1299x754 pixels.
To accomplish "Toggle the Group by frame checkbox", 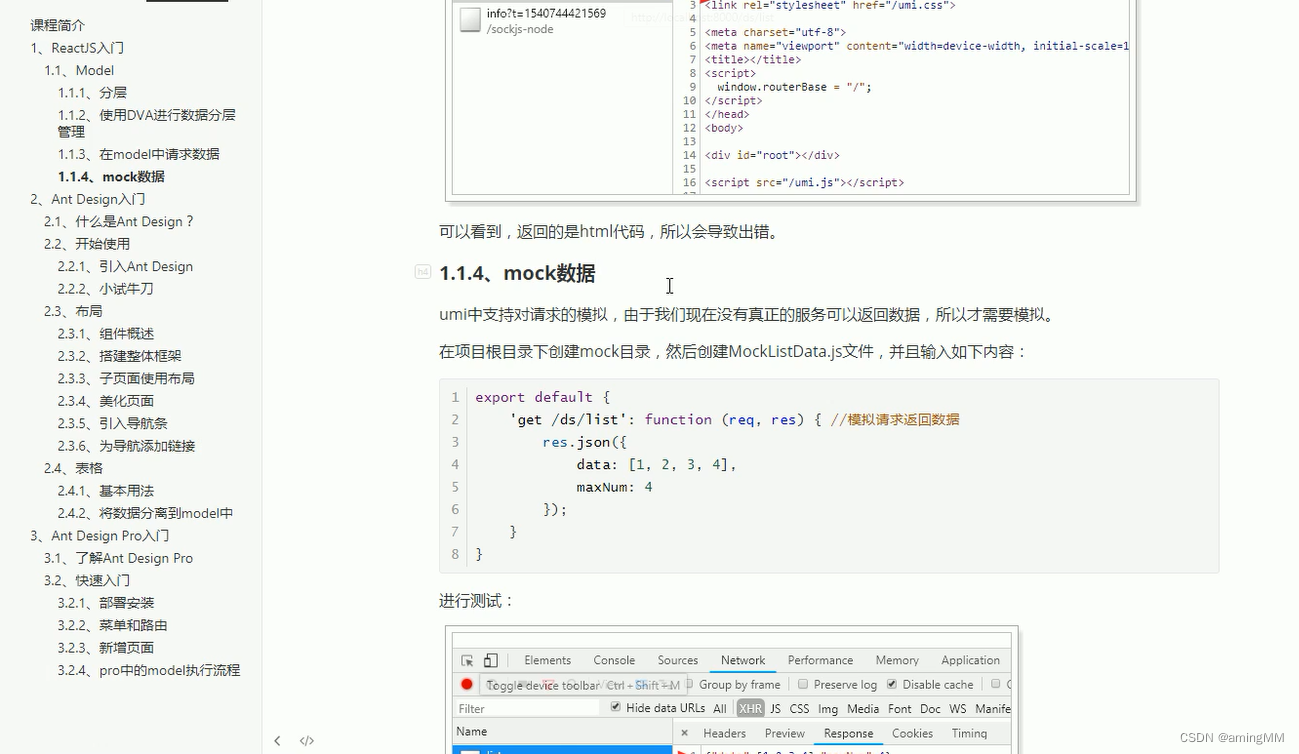I will point(688,684).
